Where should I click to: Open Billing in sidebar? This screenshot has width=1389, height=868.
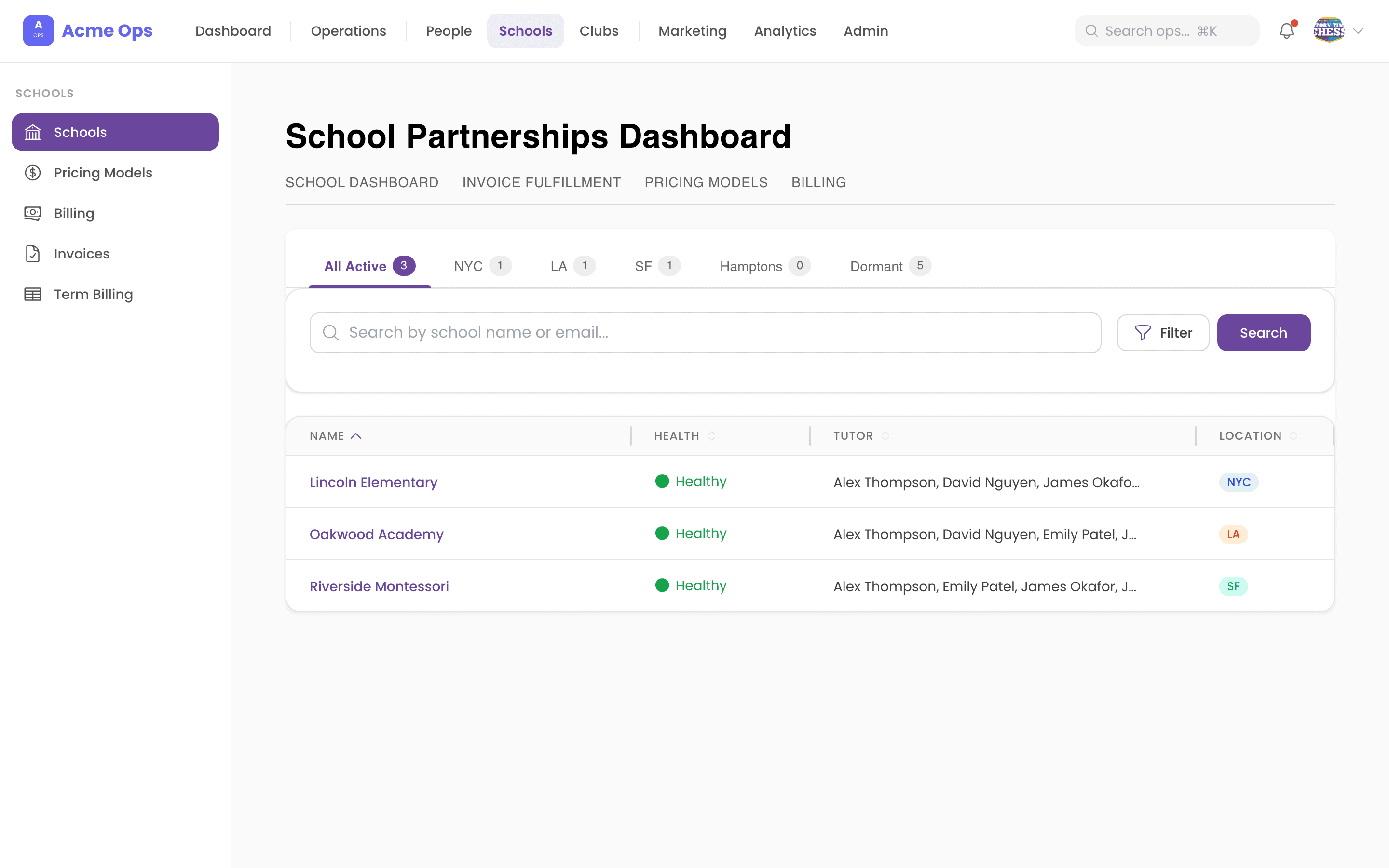(x=115, y=213)
